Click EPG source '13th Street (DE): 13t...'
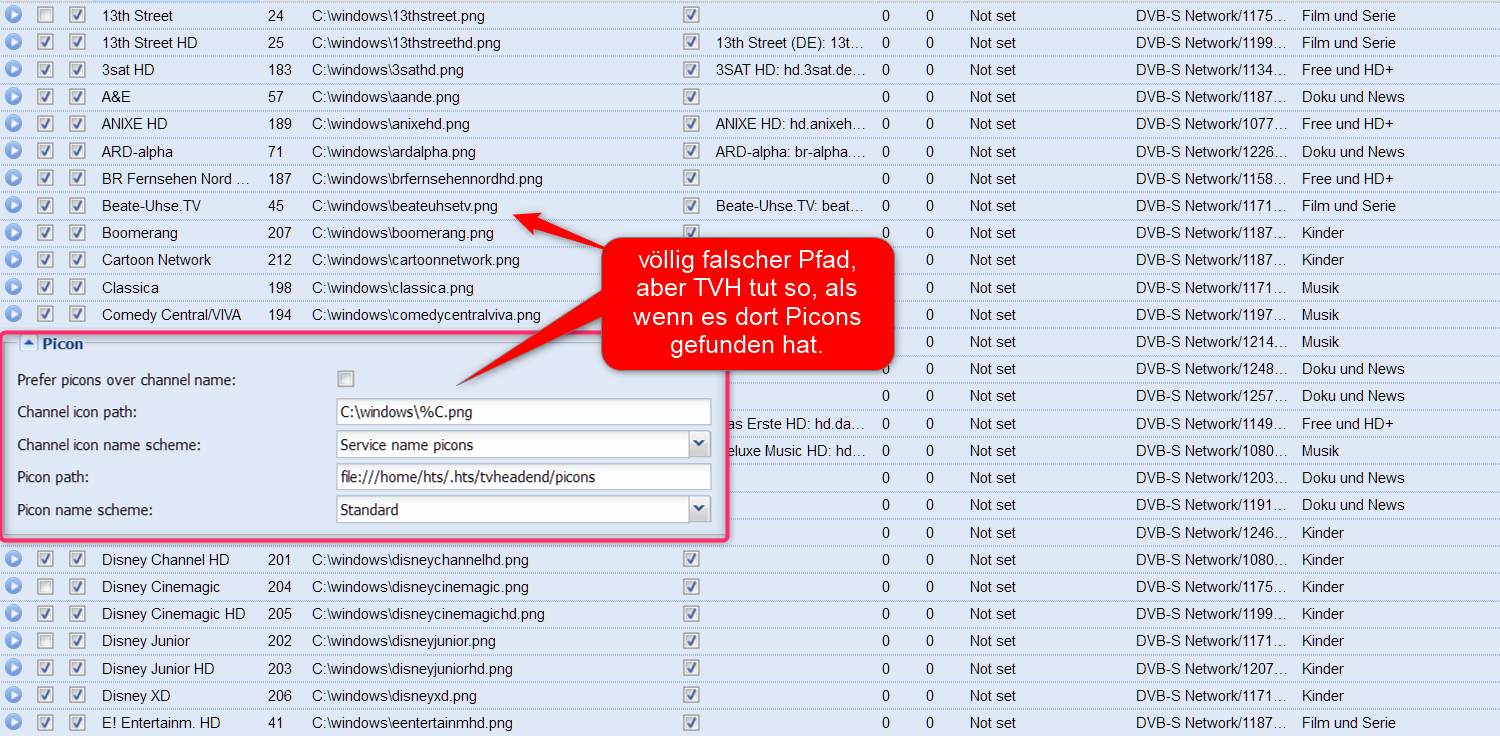The height and width of the screenshot is (736, 1500). (790, 43)
